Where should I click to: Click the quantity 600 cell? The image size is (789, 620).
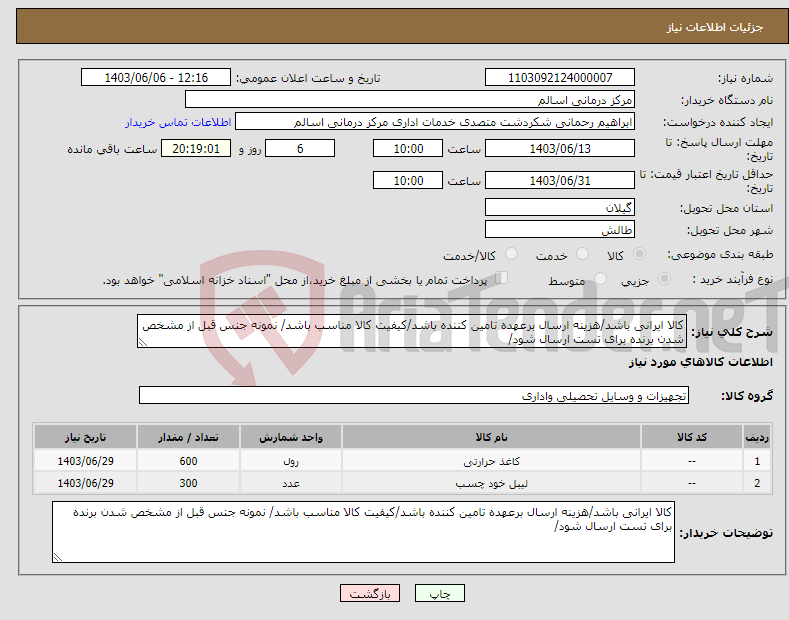pyautogui.click(x=188, y=461)
